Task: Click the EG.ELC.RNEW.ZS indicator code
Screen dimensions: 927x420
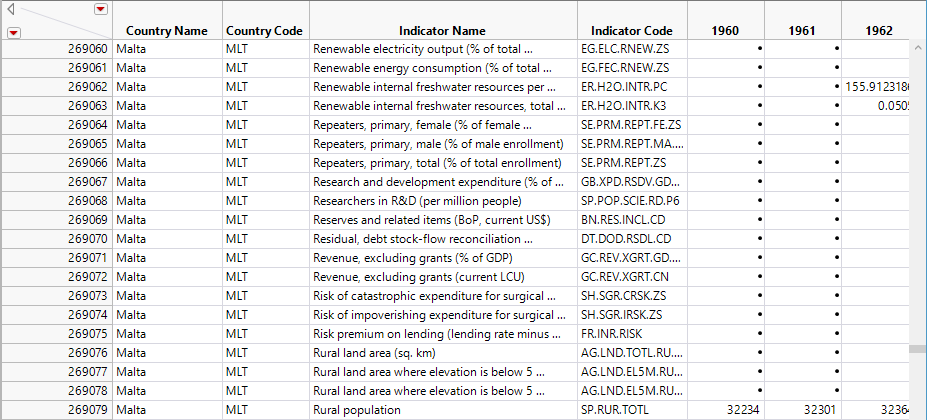Action: [x=632, y=49]
